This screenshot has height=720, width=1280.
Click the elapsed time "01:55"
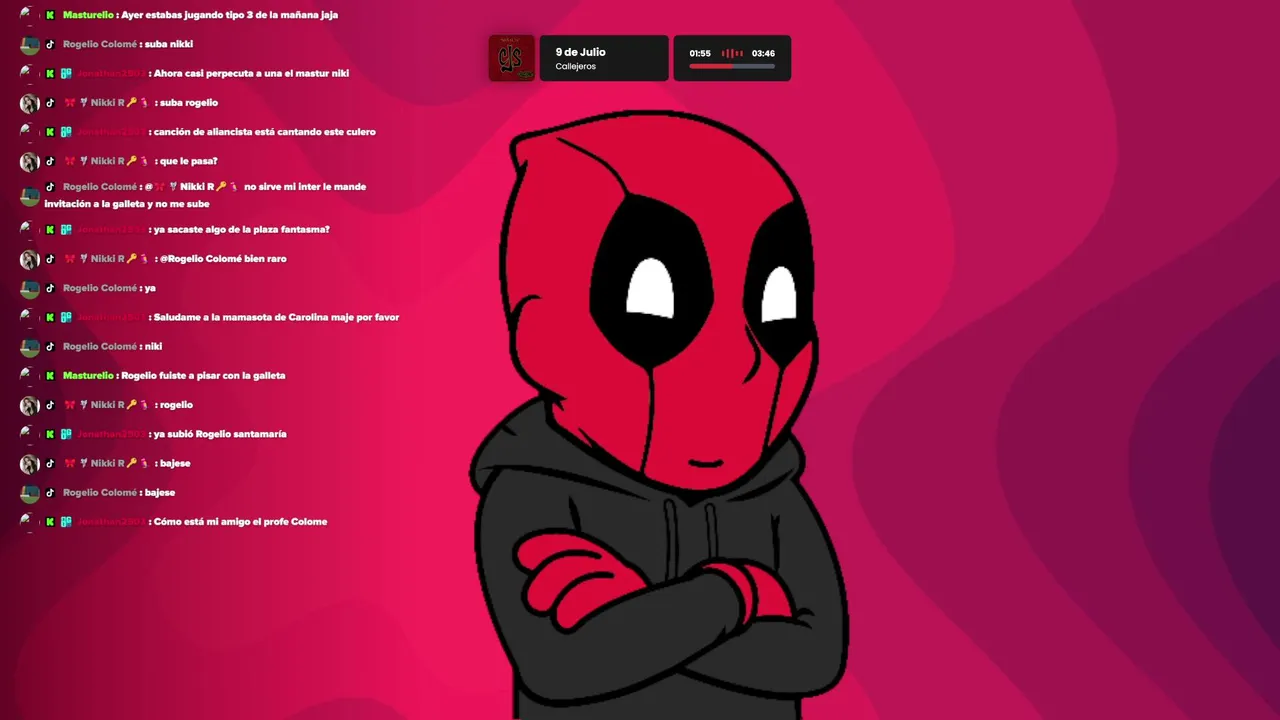(700, 53)
